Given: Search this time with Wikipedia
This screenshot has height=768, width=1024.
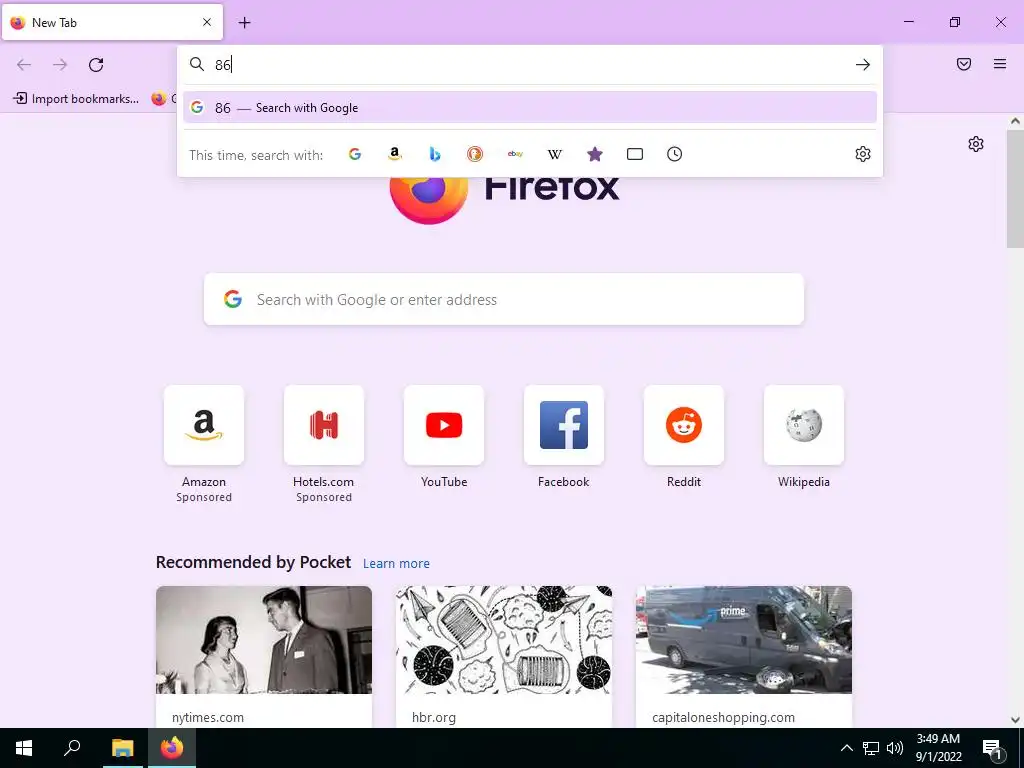Looking at the screenshot, I should tap(554, 154).
